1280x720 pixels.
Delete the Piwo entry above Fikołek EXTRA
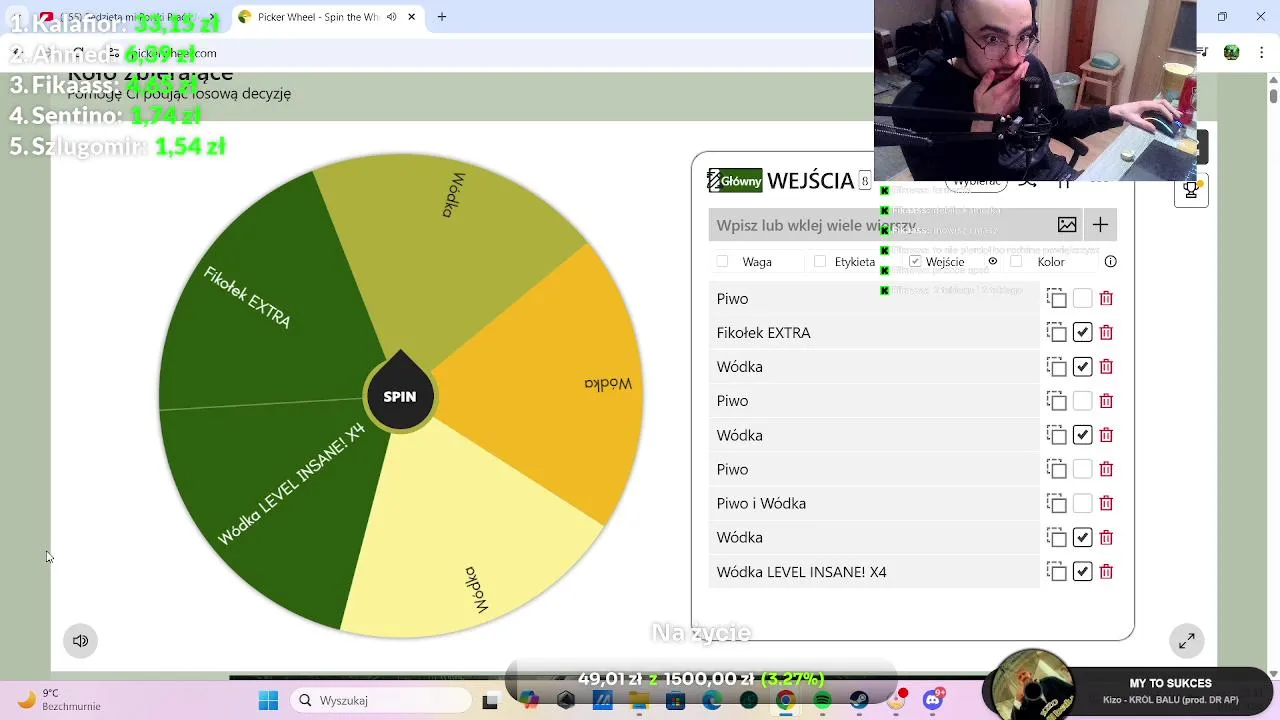coord(1106,299)
